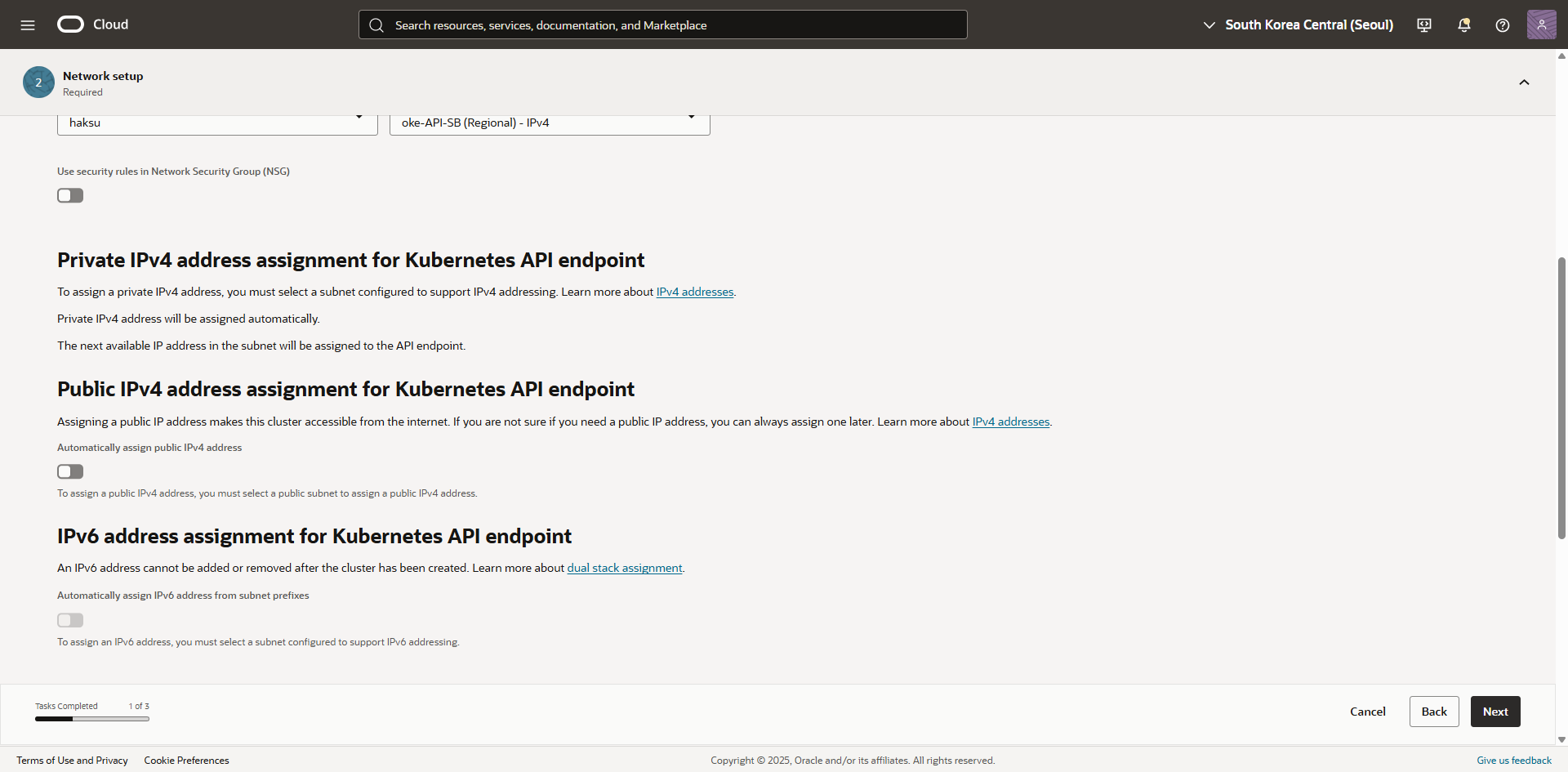This screenshot has height=772, width=1568.
Task: Open the haksu VCN dropdown
Action: [x=217, y=123]
